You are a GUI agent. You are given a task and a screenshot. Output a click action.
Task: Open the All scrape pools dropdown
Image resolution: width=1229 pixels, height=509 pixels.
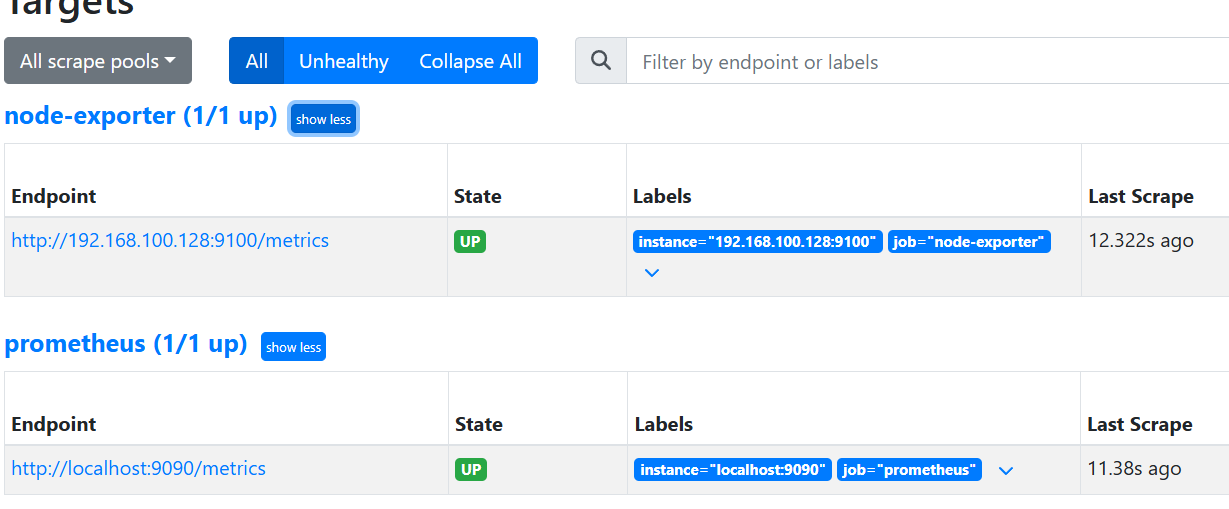click(98, 61)
